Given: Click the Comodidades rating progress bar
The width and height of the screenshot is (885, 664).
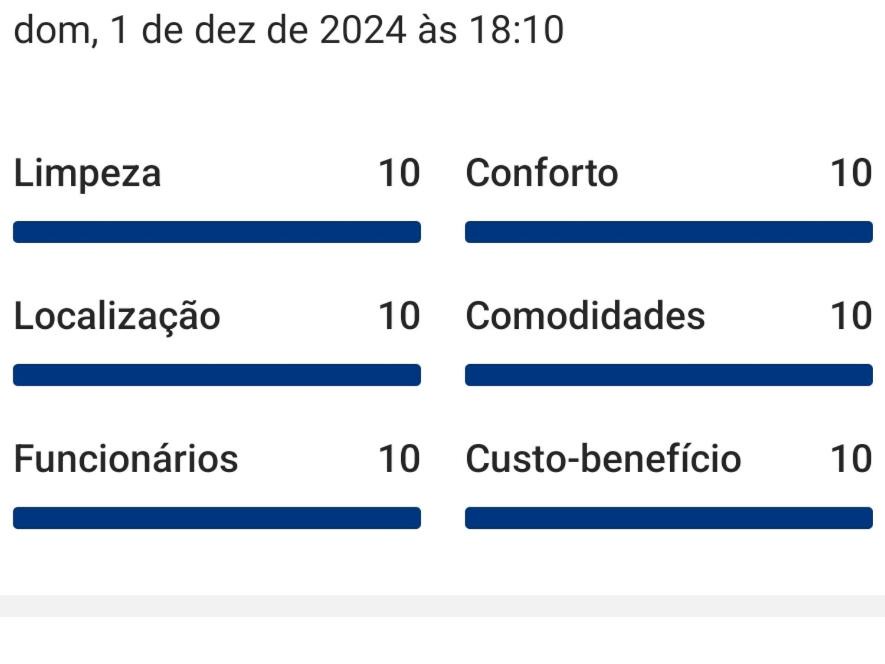Looking at the screenshot, I should point(668,375).
